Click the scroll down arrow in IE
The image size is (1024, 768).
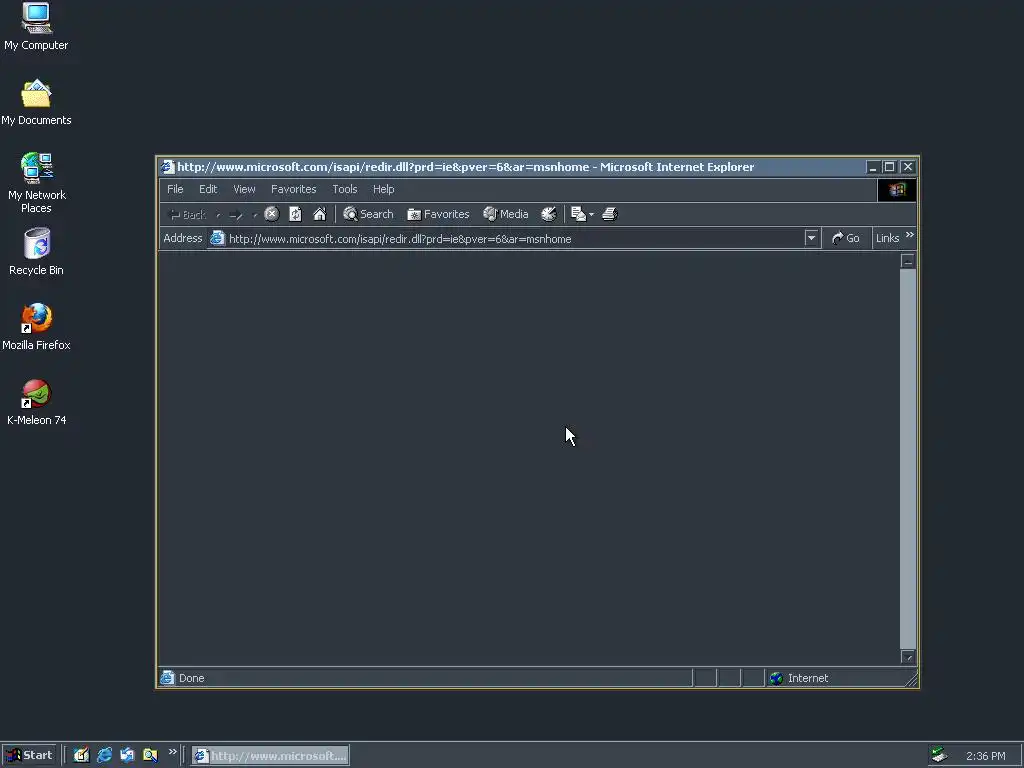click(x=908, y=656)
